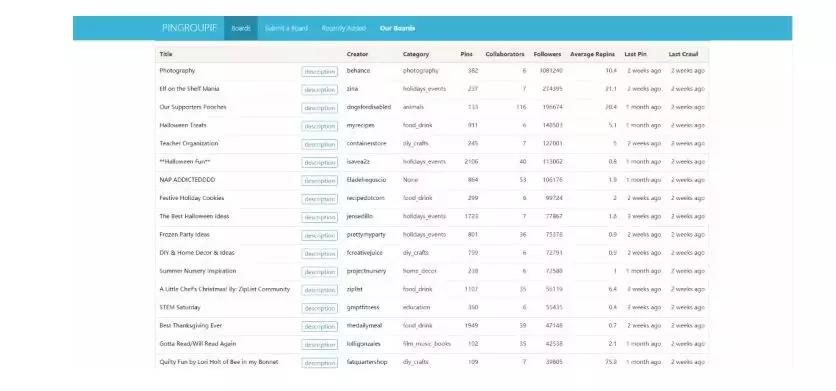
Task: Show description for Festive Holiday Cookies board
Action: click(x=319, y=199)
